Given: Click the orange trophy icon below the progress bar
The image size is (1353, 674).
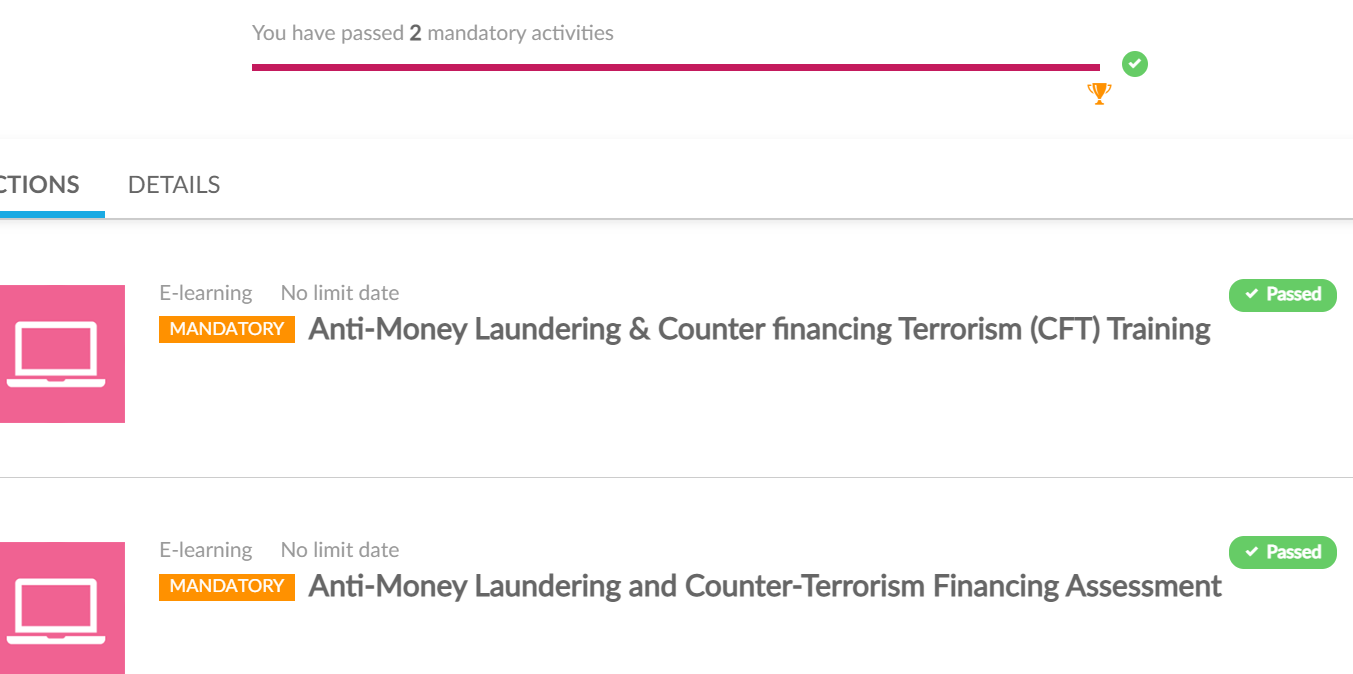Looking at the screenshot, I should coord(1099,94).
